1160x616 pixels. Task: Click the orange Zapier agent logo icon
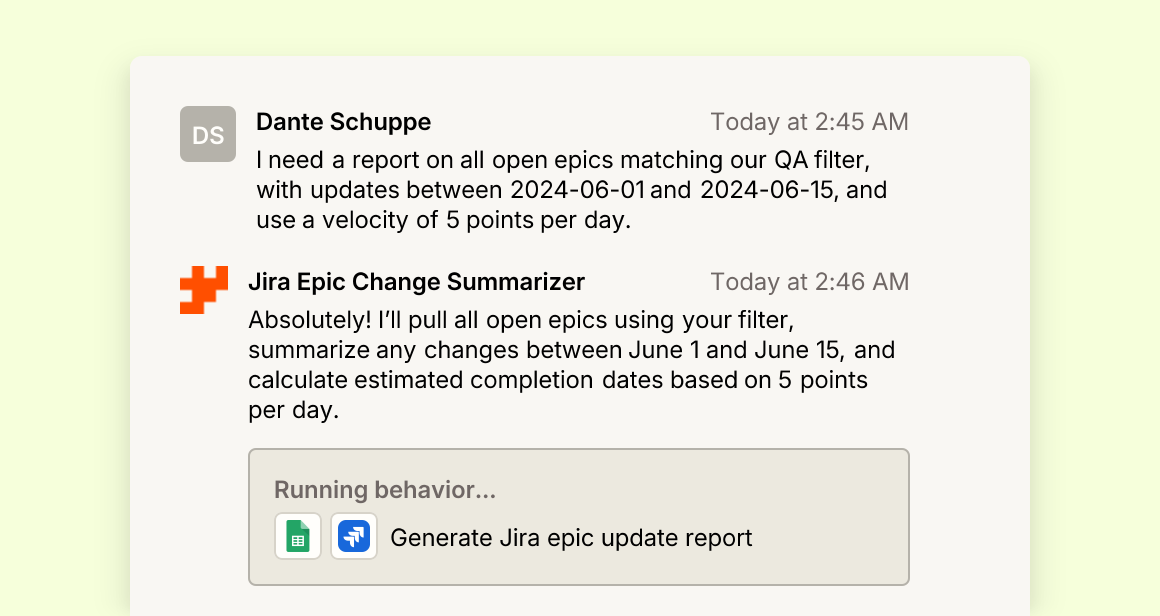204,290
